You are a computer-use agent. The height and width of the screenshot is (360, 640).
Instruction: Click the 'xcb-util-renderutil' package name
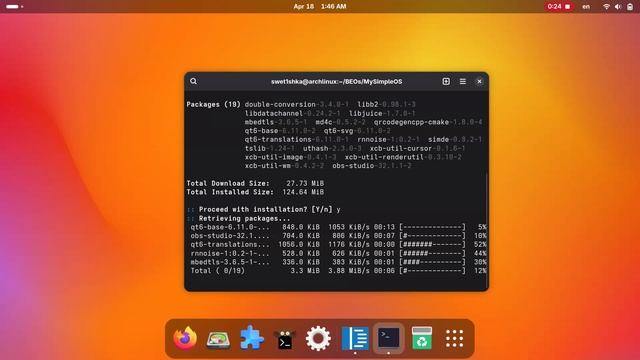(384, 157)
